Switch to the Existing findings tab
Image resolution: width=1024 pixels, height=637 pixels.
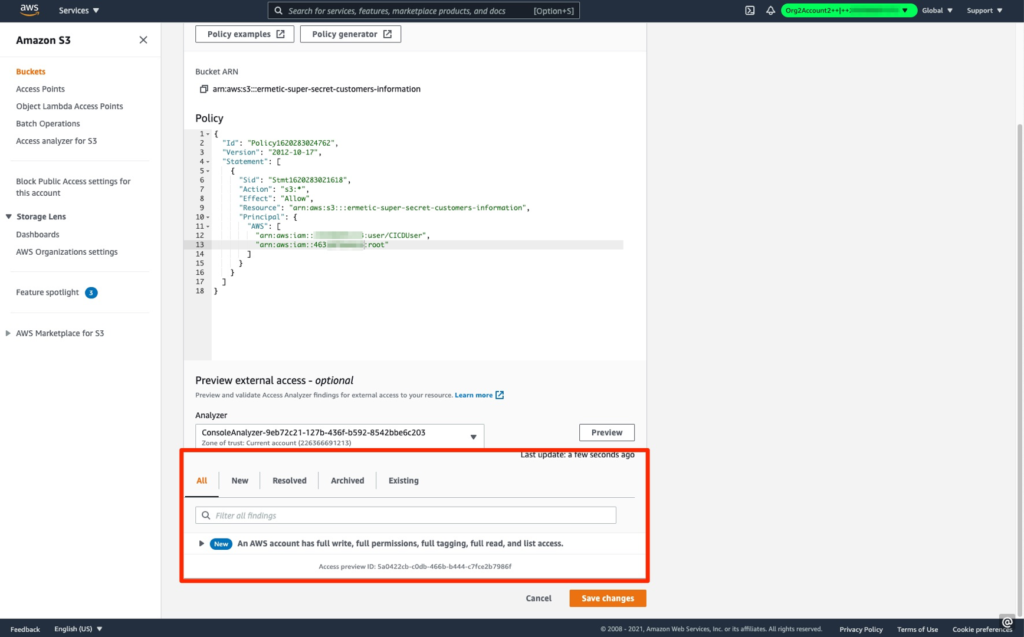(x=404, y=480)
